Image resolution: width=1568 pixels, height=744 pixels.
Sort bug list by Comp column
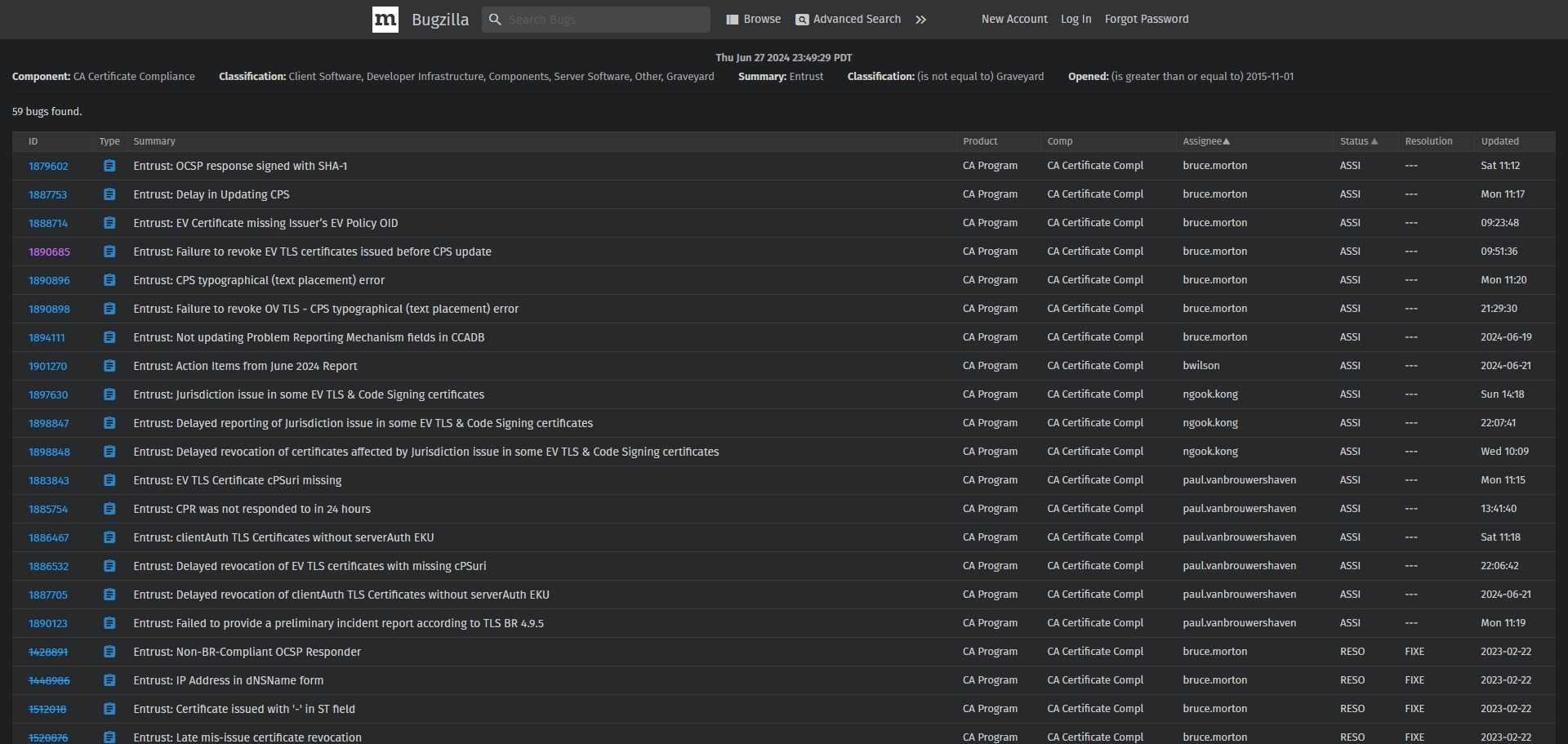[1060, 142]
